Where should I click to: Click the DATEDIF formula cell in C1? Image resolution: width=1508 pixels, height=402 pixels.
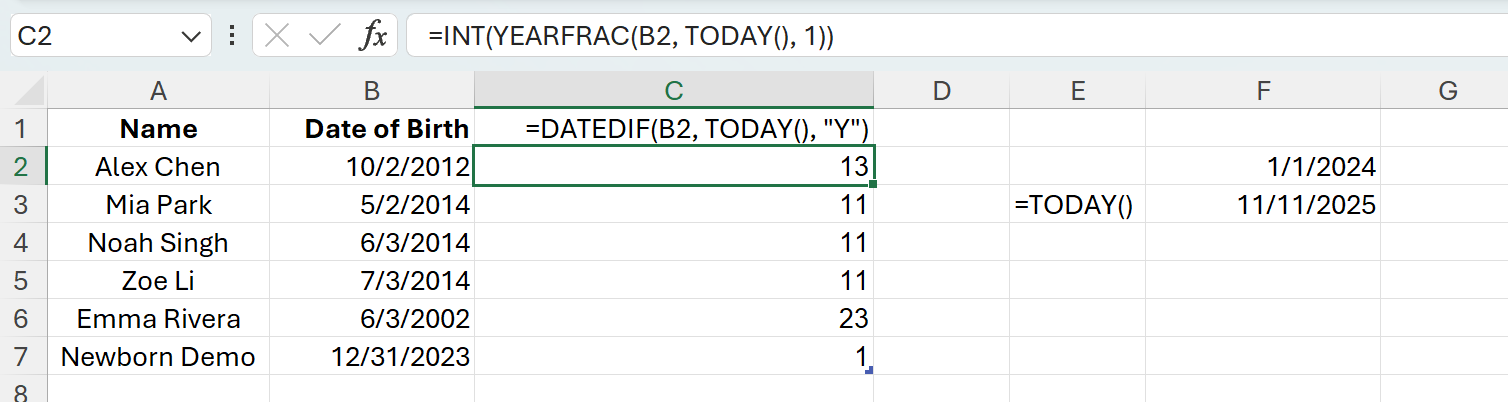click(x=673, y=128)
